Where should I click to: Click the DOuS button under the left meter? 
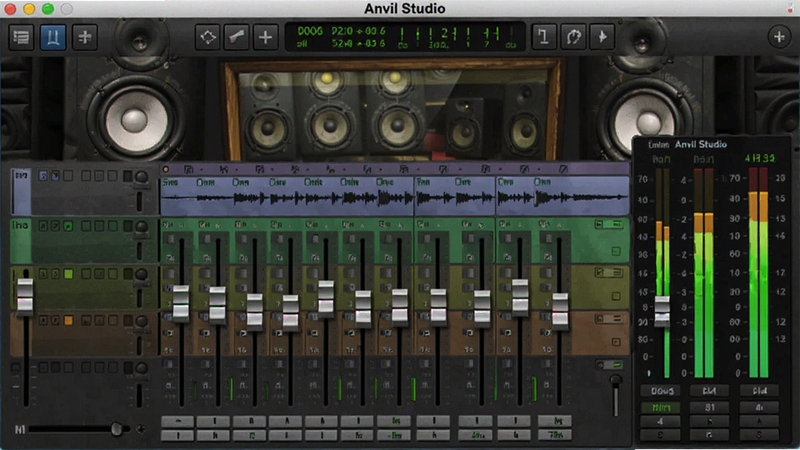[662, 391]
